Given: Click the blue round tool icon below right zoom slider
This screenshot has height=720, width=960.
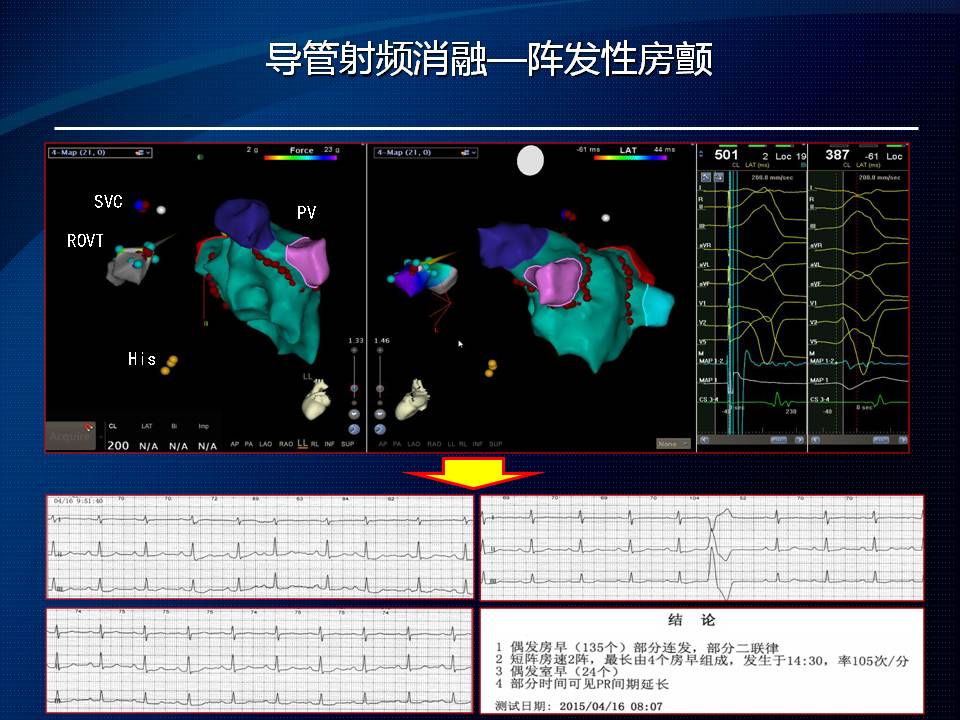Looking at the screenshot, I should [380, 427].
